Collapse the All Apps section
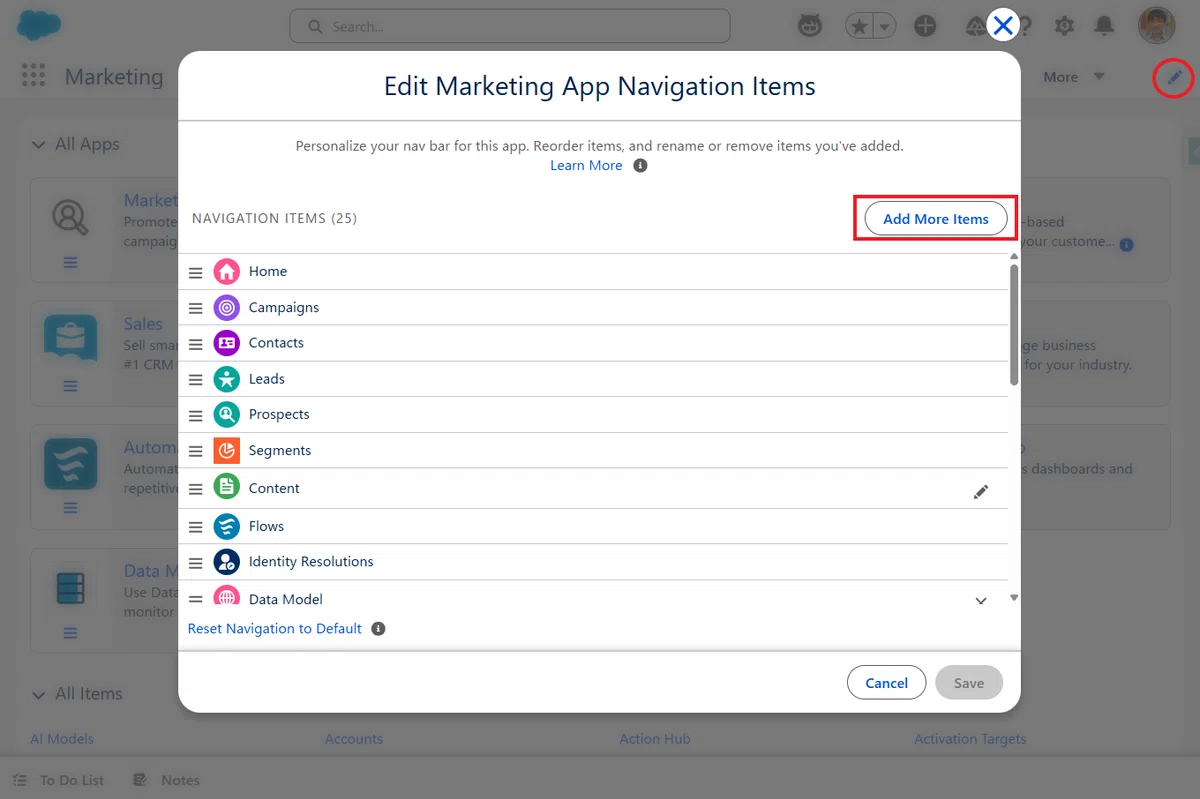Viewport: 1200px width, 799px height. (x=38, y=145)
